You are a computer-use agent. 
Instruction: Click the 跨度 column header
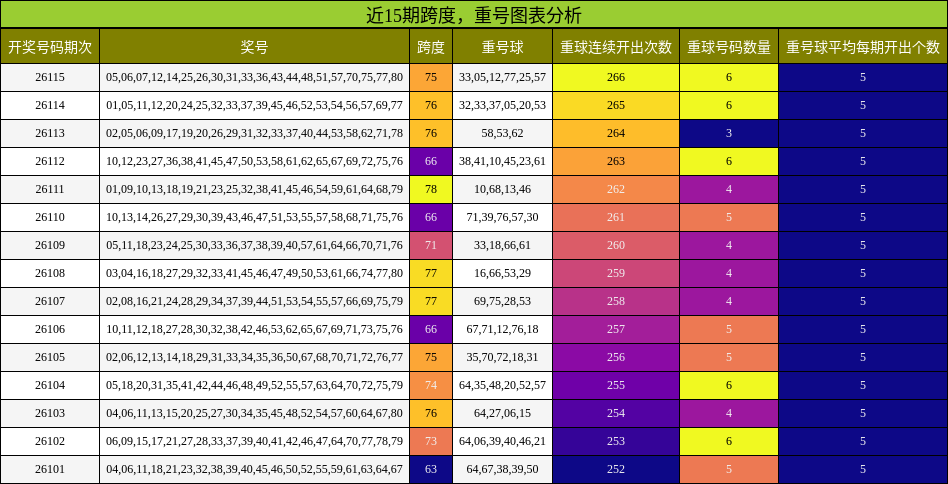(x=431, y=47)
